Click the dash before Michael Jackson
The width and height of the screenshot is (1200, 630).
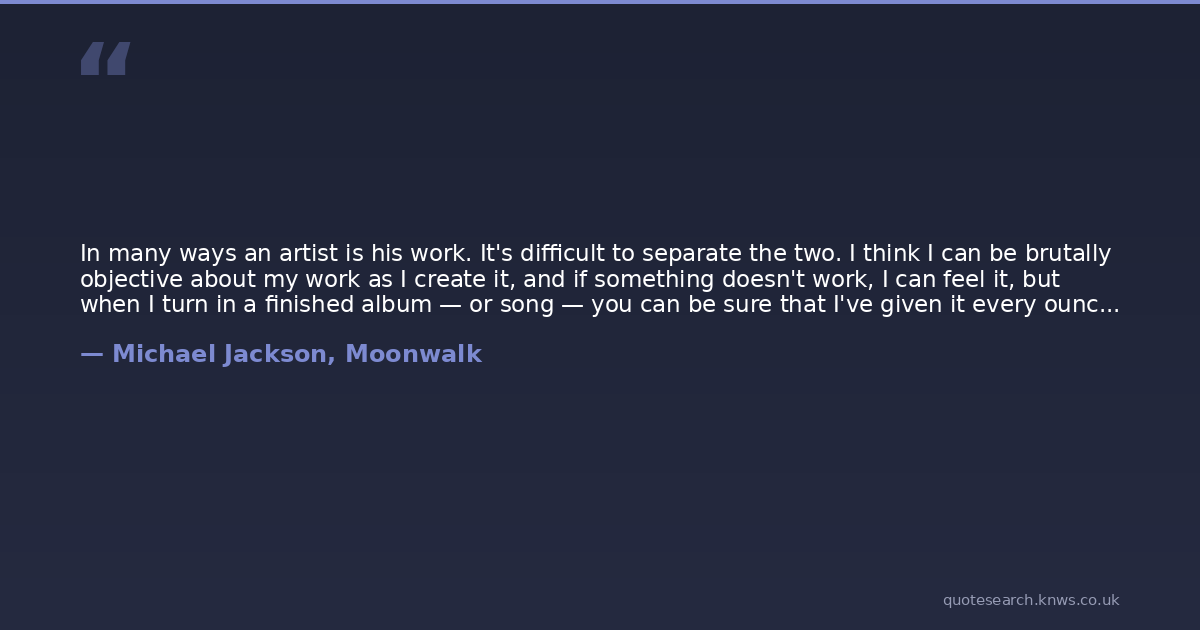91,354
